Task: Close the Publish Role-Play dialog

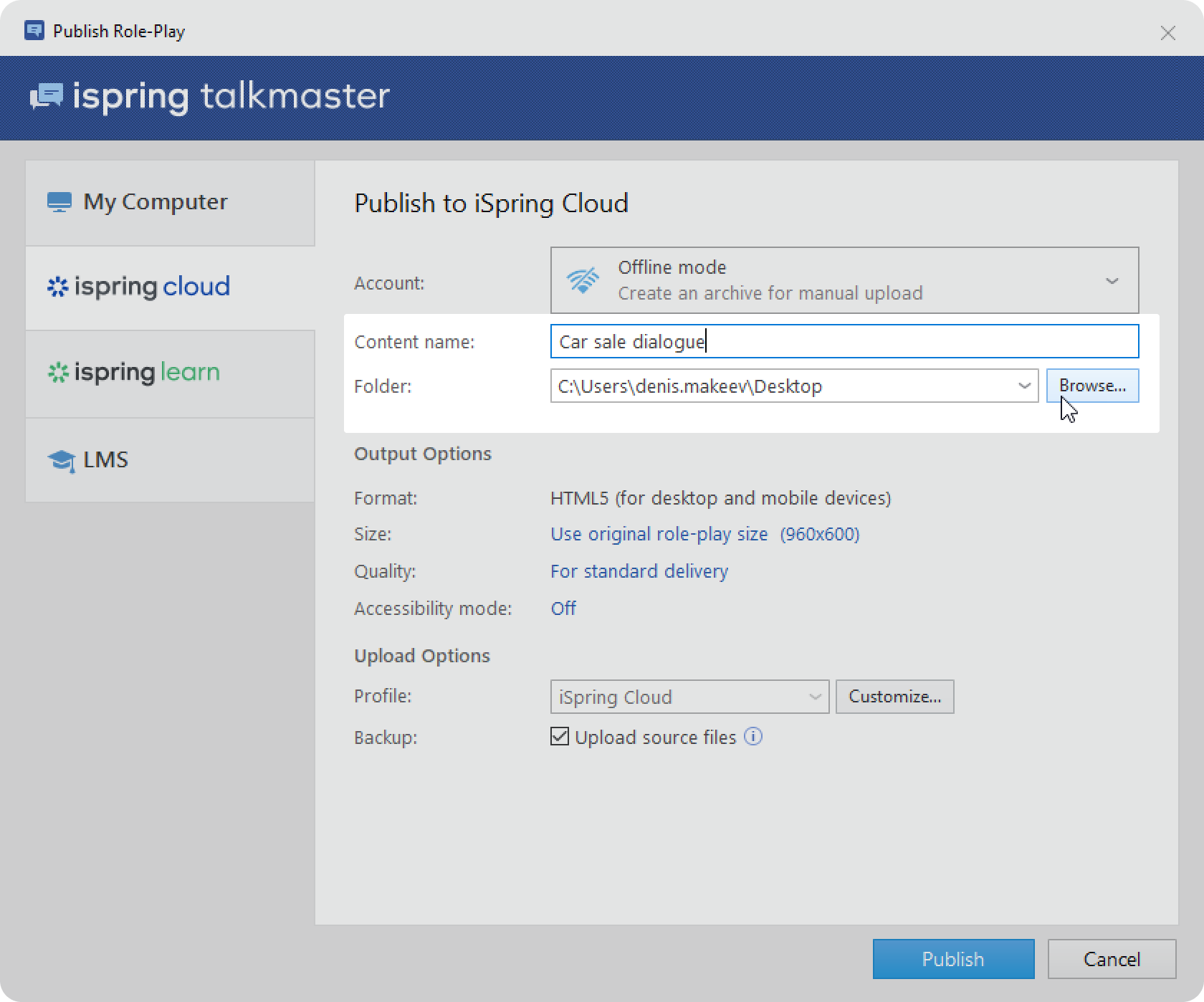Action: click(1168, 33)
